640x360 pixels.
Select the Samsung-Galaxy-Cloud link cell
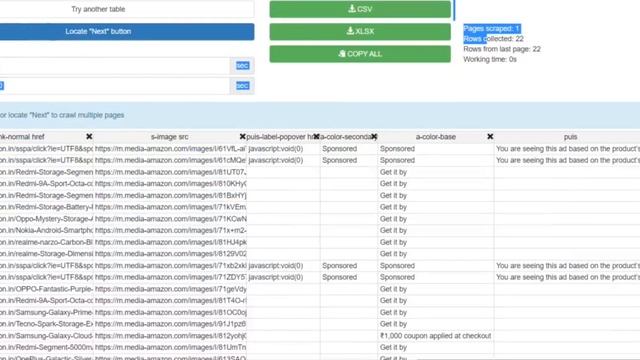[x=47, y=336]
